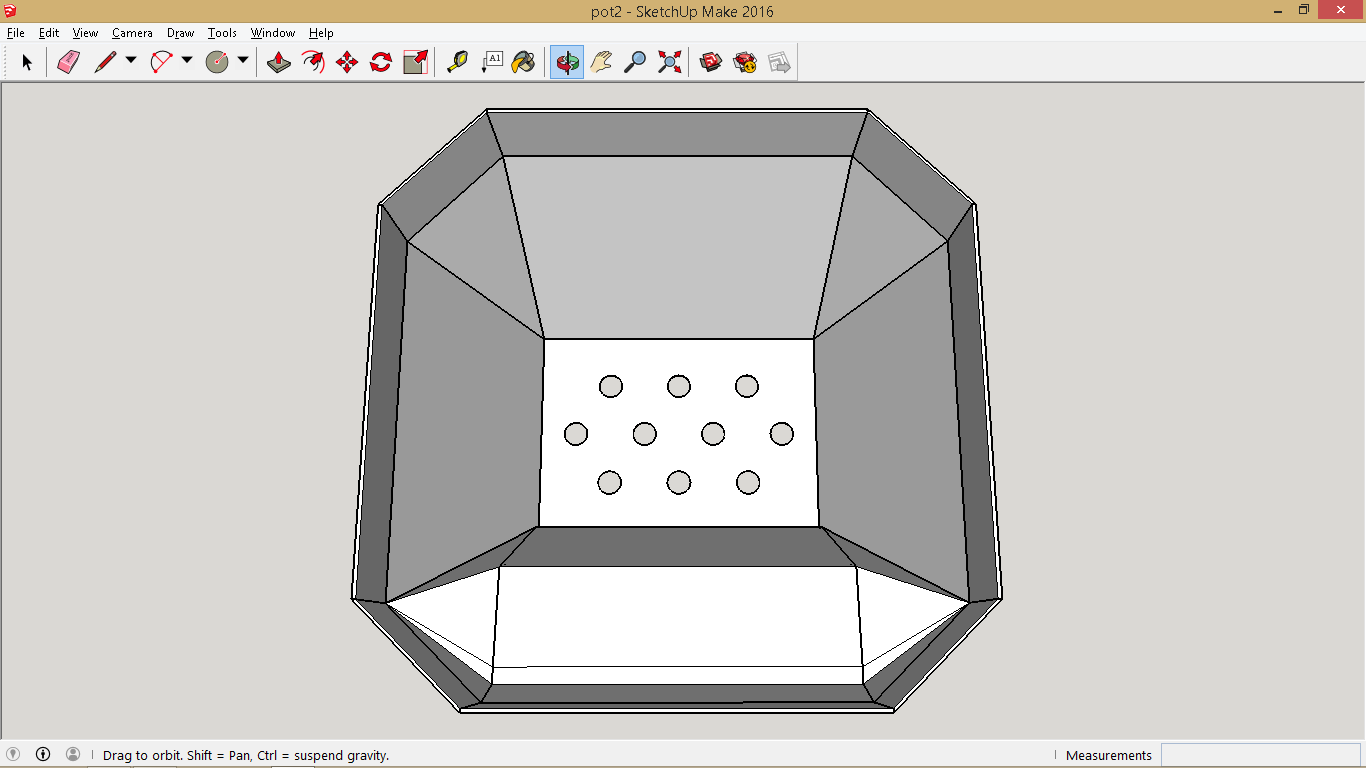Toggle the Select arrow tool
Screen dimensions: 1366x768
[27, 61]
